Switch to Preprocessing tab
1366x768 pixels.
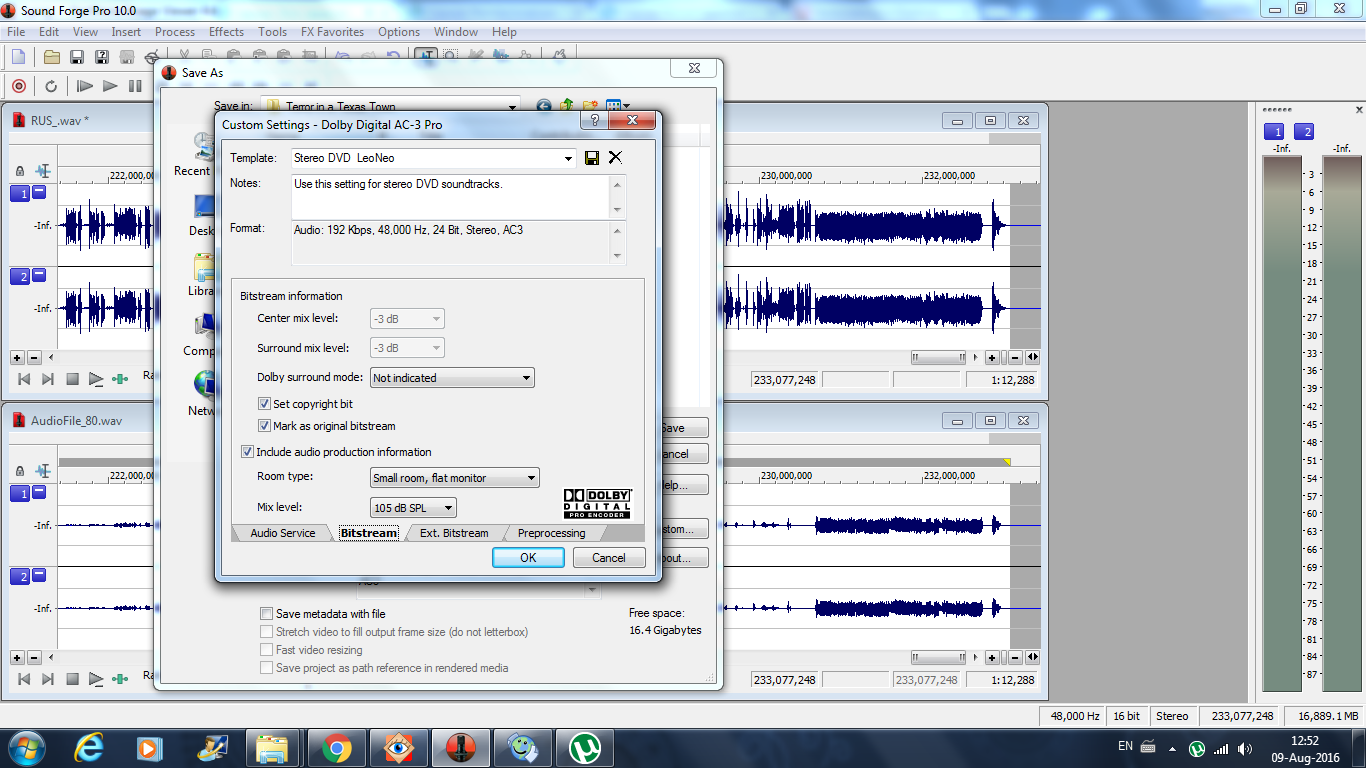click(x=551, y=533)
